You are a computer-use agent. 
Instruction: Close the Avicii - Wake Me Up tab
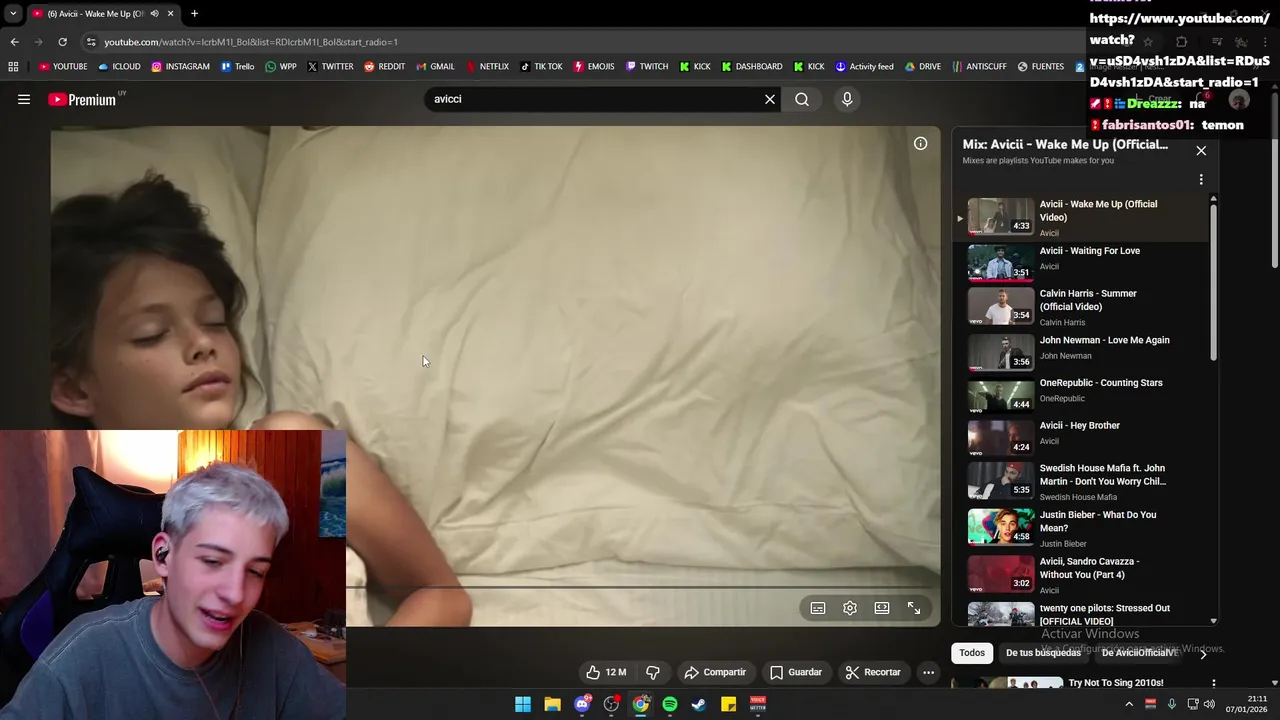tap(170, 14)
